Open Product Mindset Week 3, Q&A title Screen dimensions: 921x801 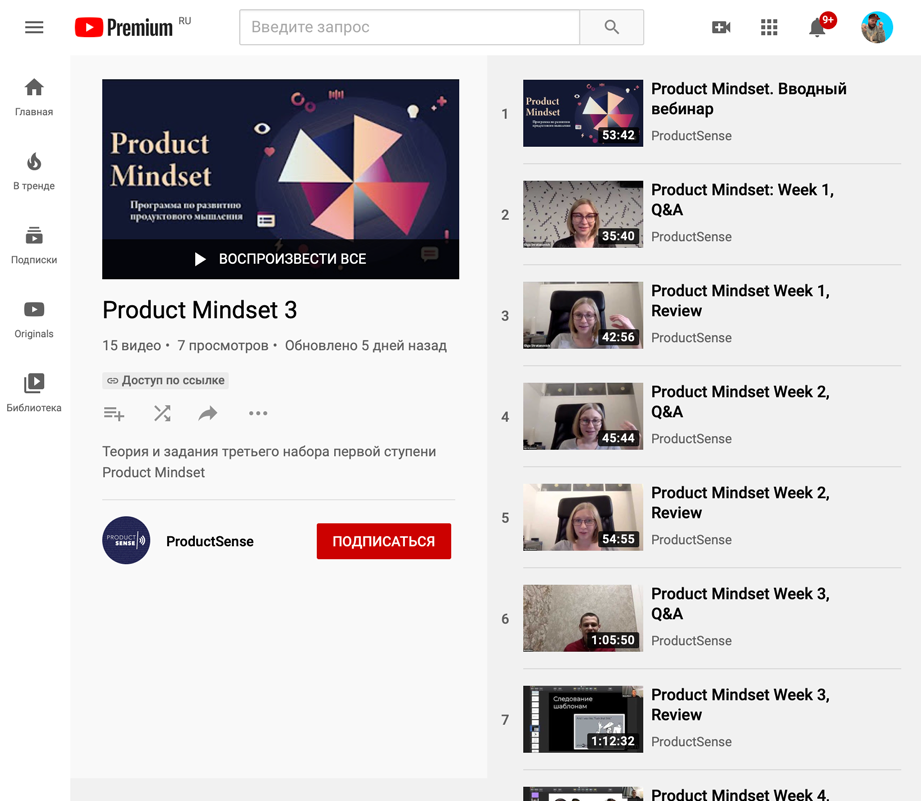[741, 604]
